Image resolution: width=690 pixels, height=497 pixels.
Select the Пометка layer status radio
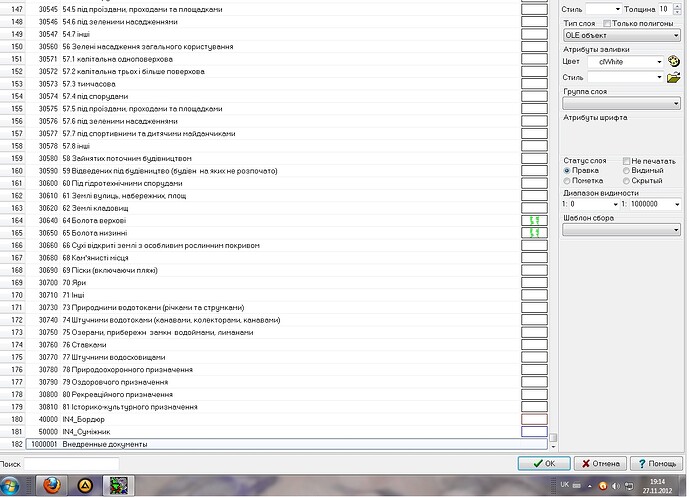[567, 181]
